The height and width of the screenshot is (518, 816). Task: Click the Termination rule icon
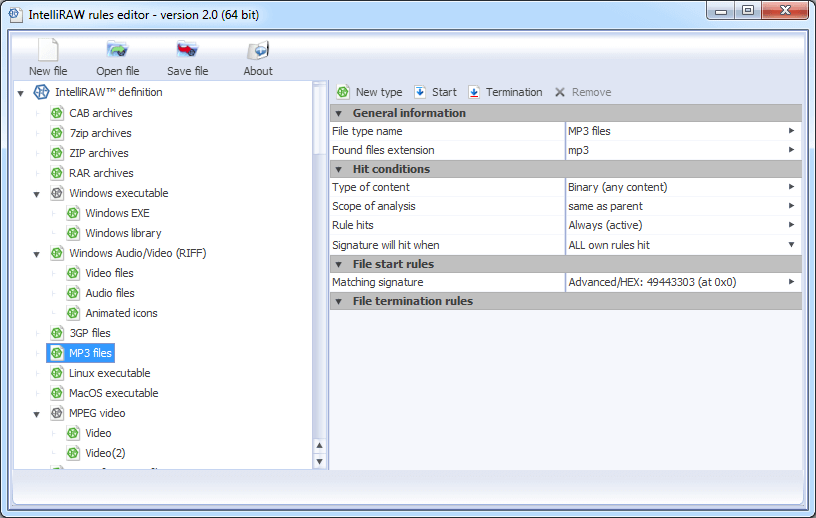pyautogui.click(x=474, y=92)
